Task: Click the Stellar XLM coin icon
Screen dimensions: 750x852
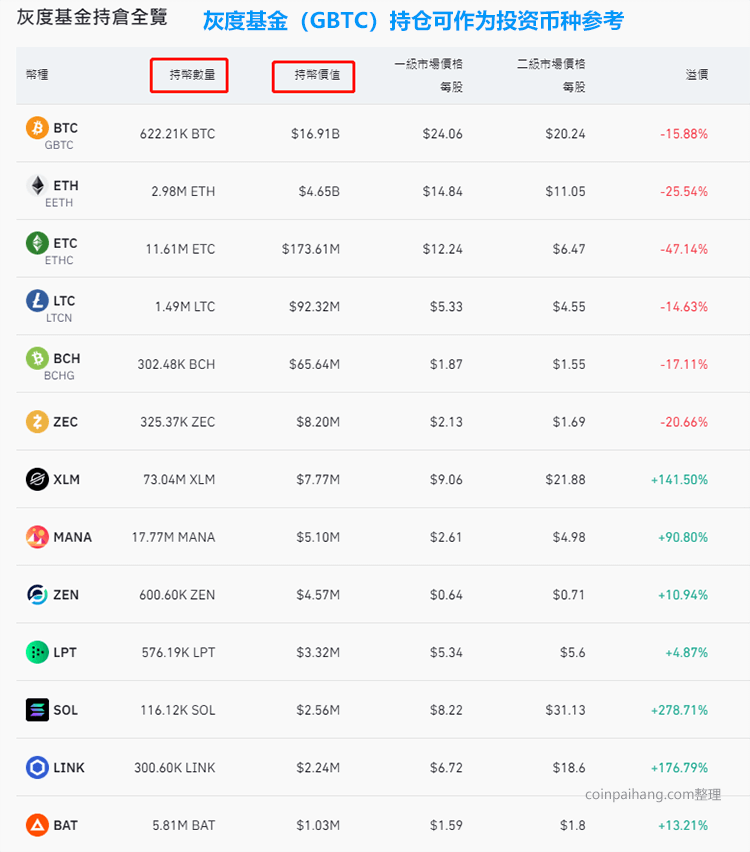Action: tap(37, 479)
